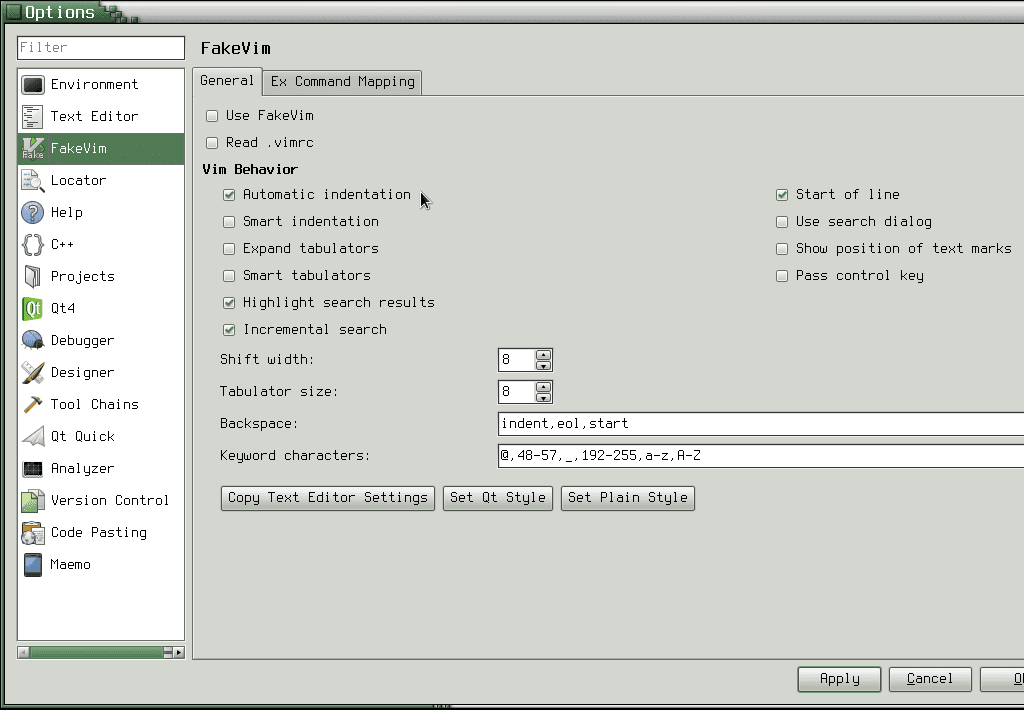Click the scrollbar right arrow

click(179, 652)
